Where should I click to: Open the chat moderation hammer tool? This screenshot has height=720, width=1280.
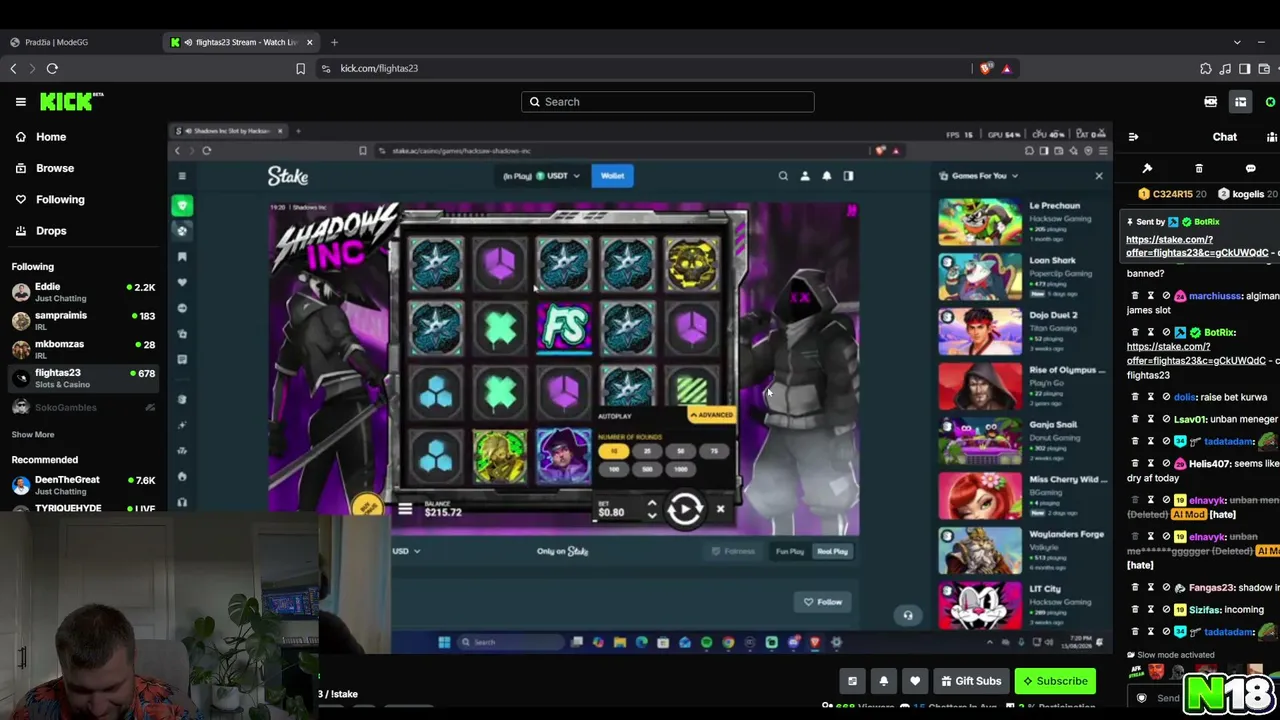pos(1147,168)
